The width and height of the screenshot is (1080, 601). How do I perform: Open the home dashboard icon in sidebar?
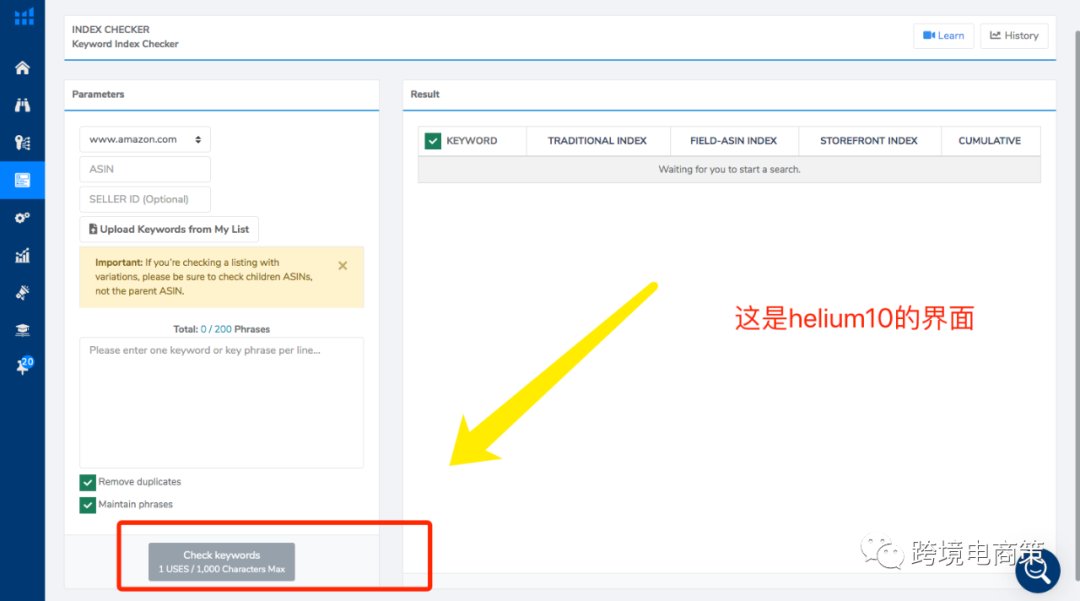[22, 68]
